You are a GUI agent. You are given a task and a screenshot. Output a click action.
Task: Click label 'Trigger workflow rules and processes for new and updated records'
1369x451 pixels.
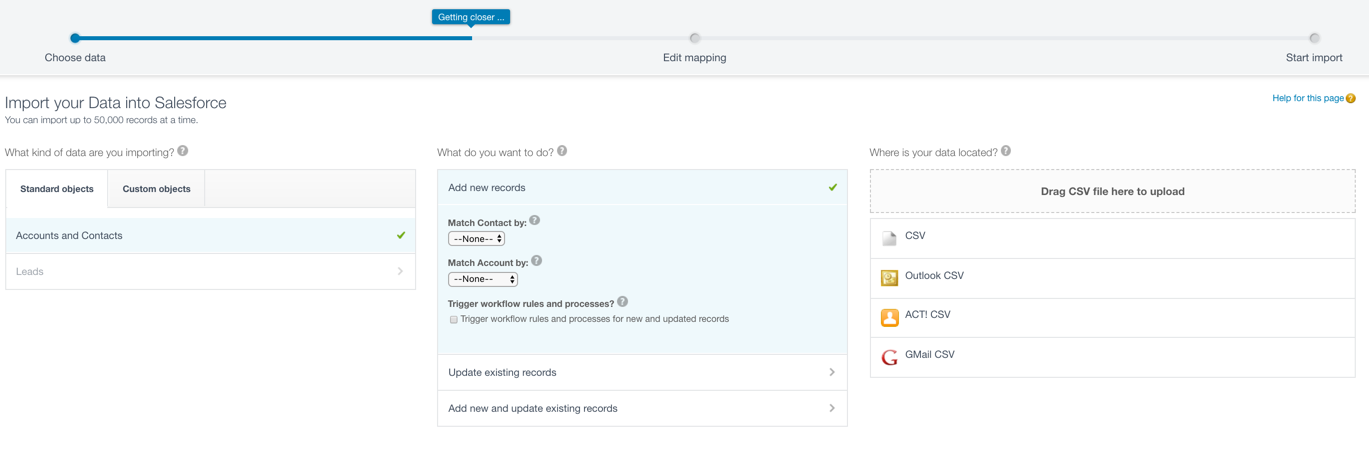(x=595, y=319)
